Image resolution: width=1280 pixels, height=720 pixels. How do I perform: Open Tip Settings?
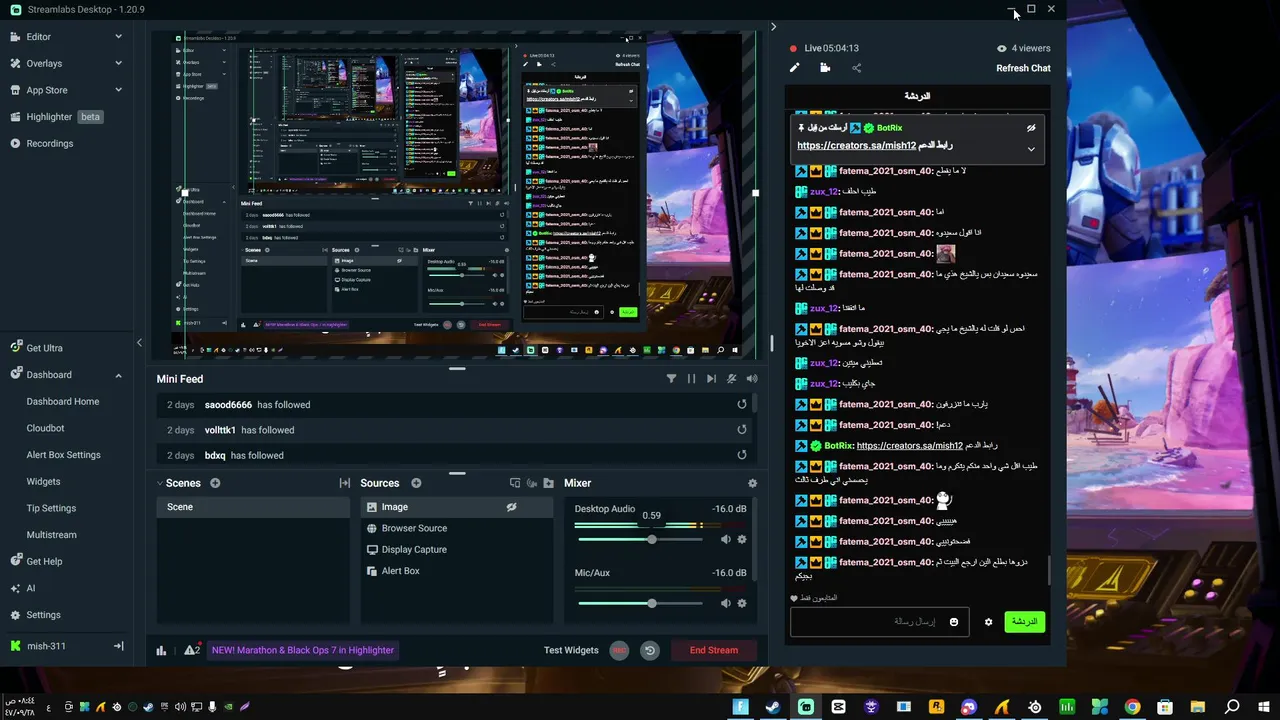pyautogui.click(x=51, y=508)
